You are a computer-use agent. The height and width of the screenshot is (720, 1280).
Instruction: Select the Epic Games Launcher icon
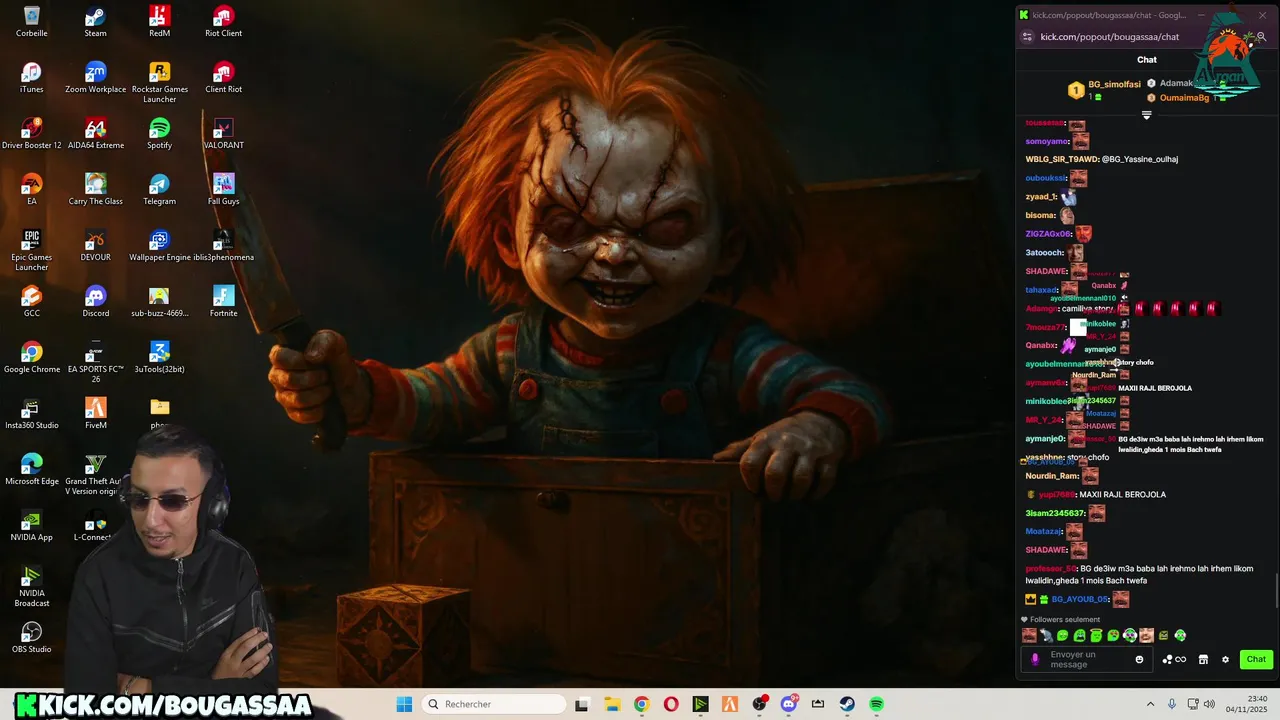point(32,250)
